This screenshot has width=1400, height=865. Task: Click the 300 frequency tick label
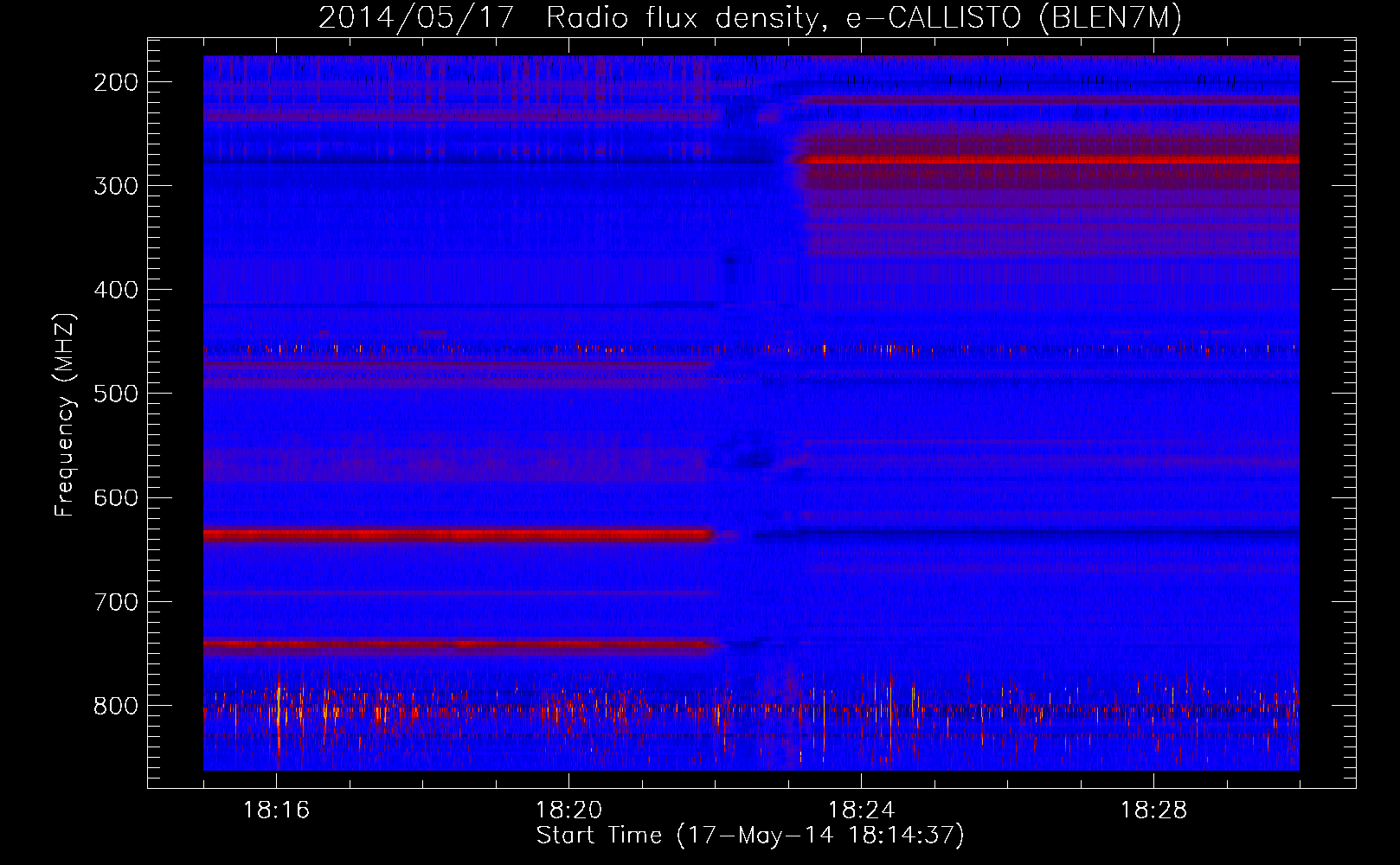(116, 186)
